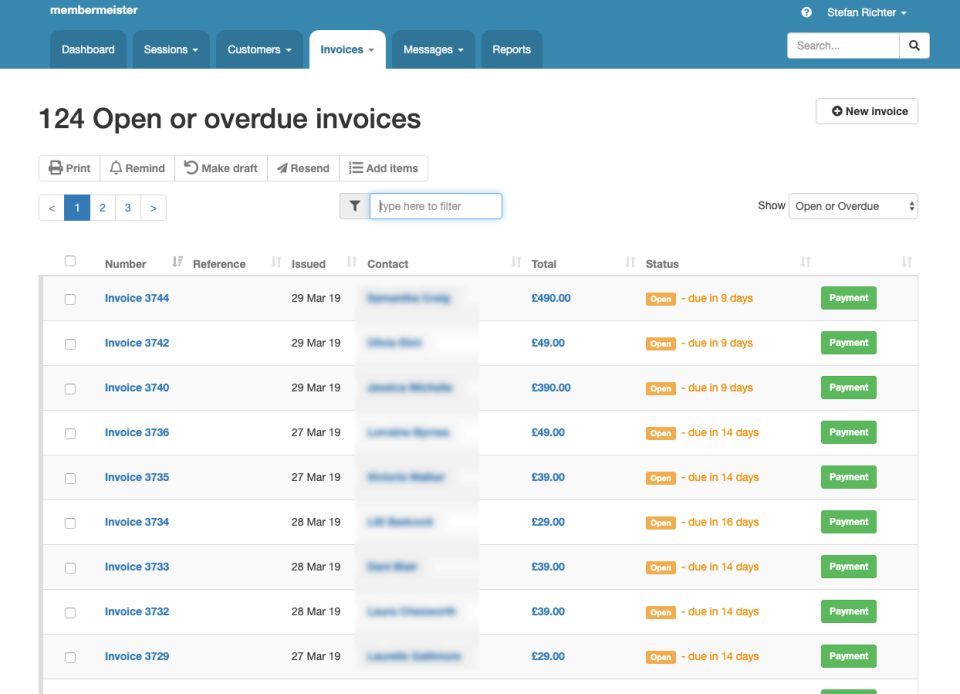Viewport: 960px width, 694px height.
Task: Click the Remind bell button
Action: pyautogui.click(x=137, y=168)
